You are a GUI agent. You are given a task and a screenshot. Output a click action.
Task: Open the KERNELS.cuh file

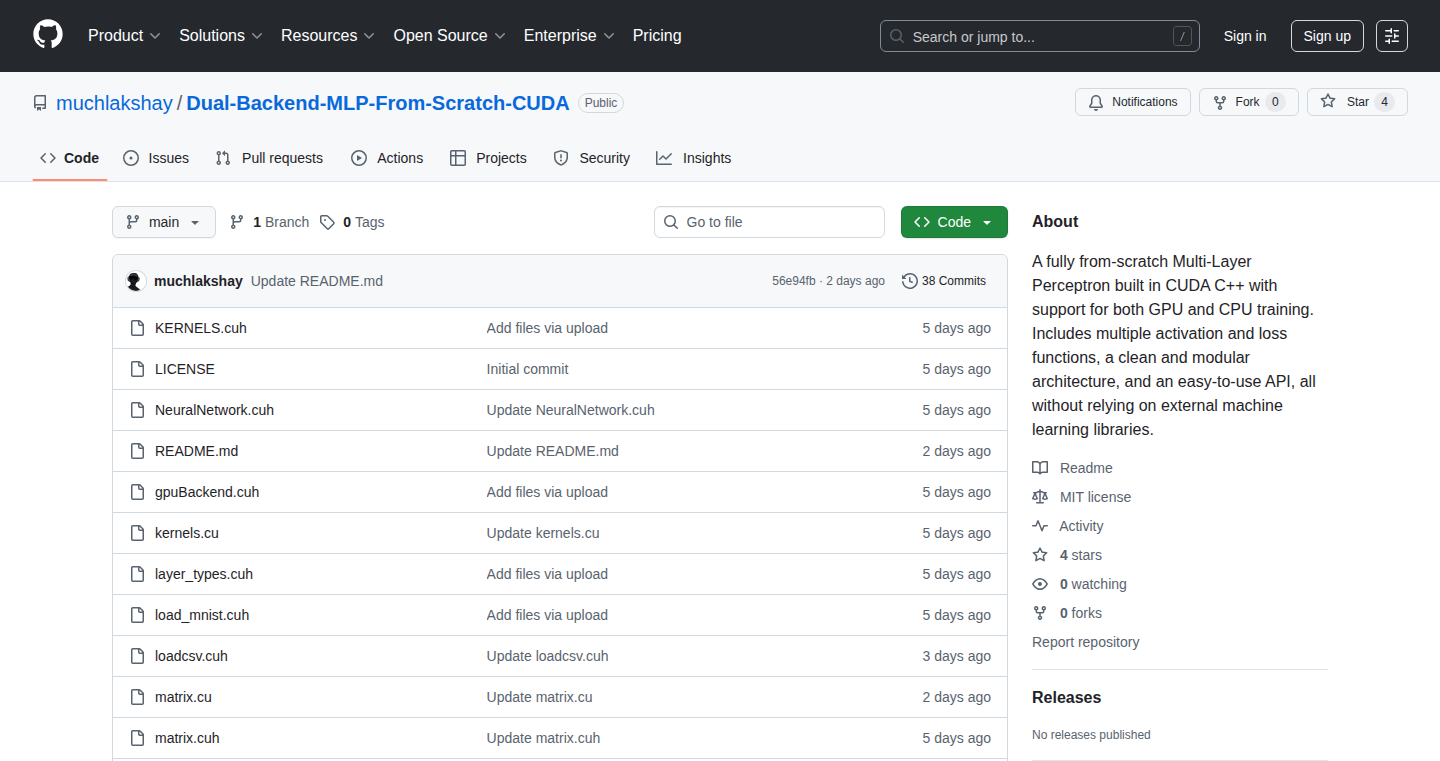pos(201,328)
